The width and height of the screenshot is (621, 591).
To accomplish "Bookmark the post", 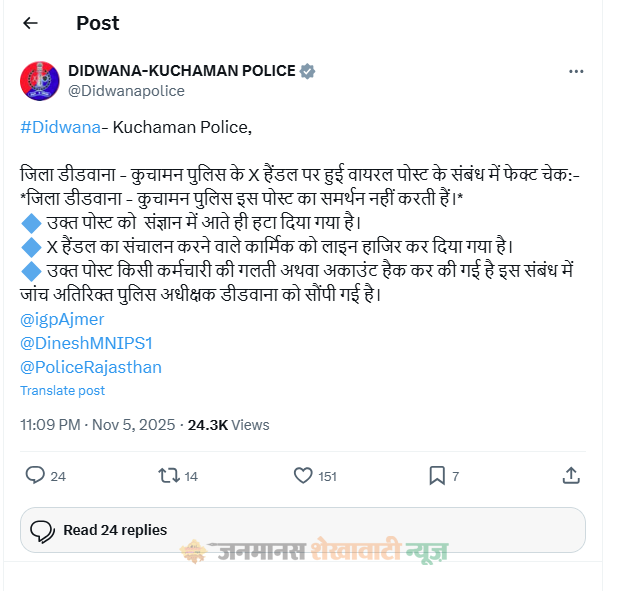I will click(x=437, y=476).
